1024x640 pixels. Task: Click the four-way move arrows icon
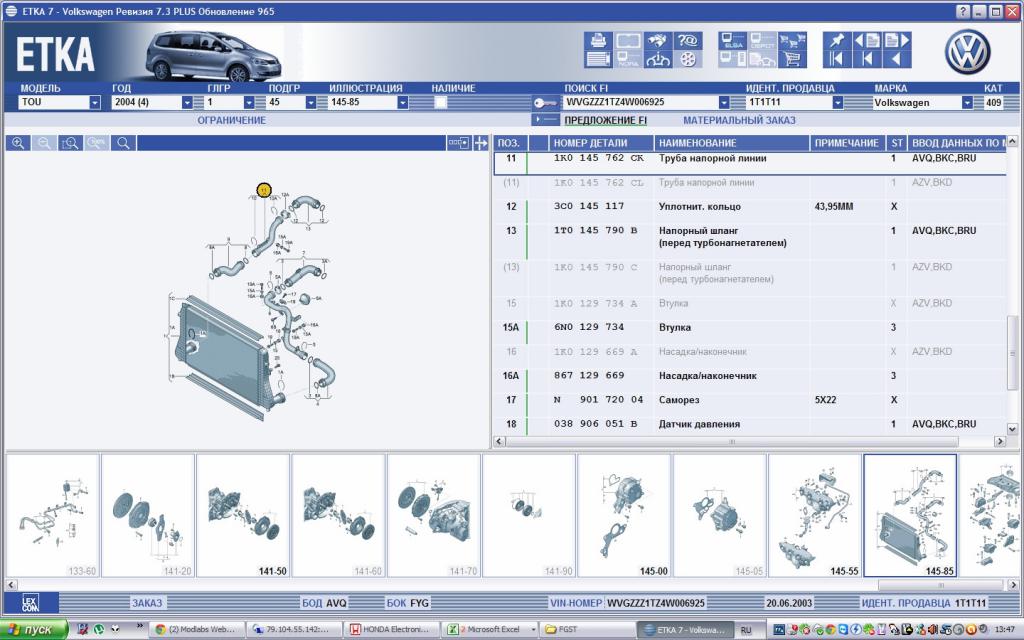click(481, 143)
